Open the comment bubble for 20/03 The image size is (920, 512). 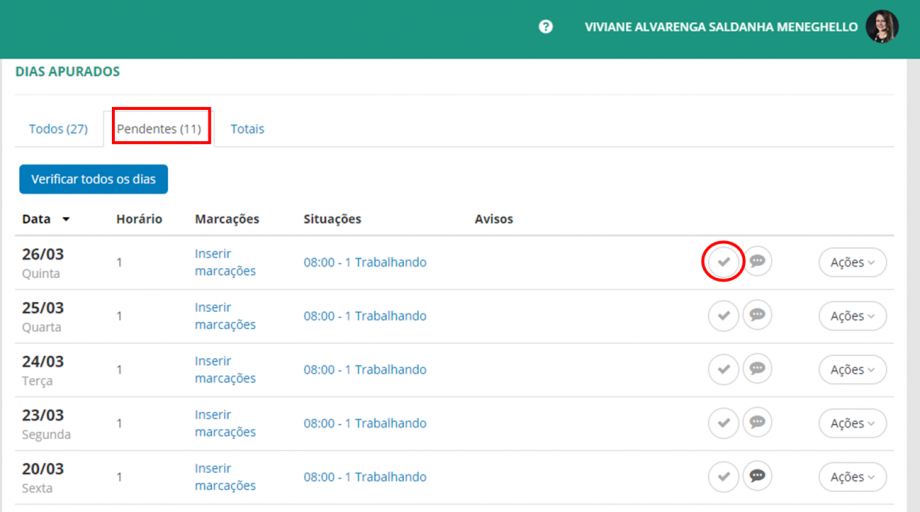pos(758,477)
